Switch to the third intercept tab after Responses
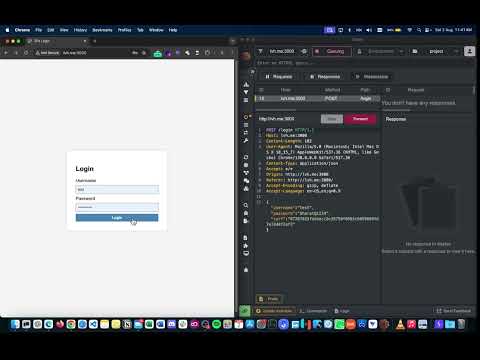Viewport: 480px width, 360px height. [x=372, y=77]
